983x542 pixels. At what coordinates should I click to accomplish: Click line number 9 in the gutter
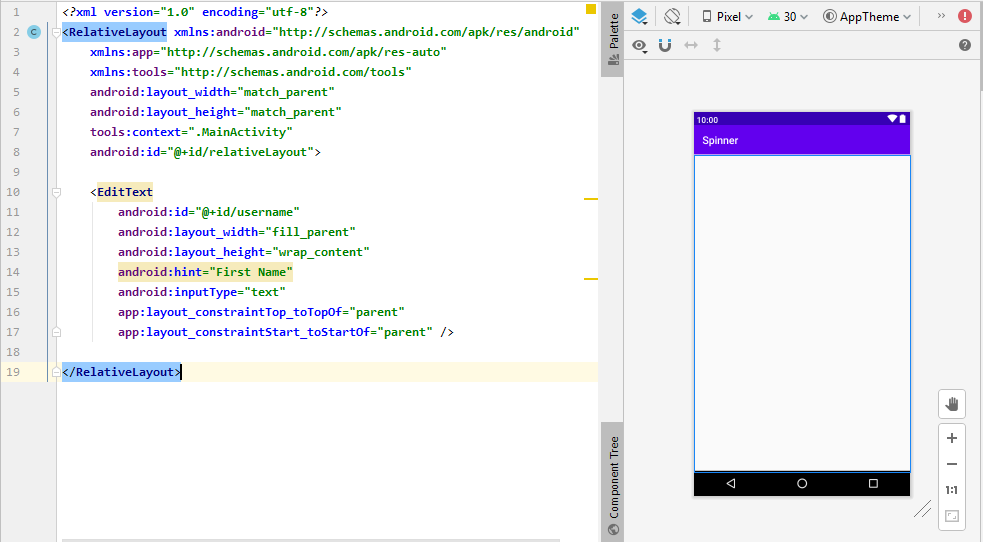click(16, 172)
